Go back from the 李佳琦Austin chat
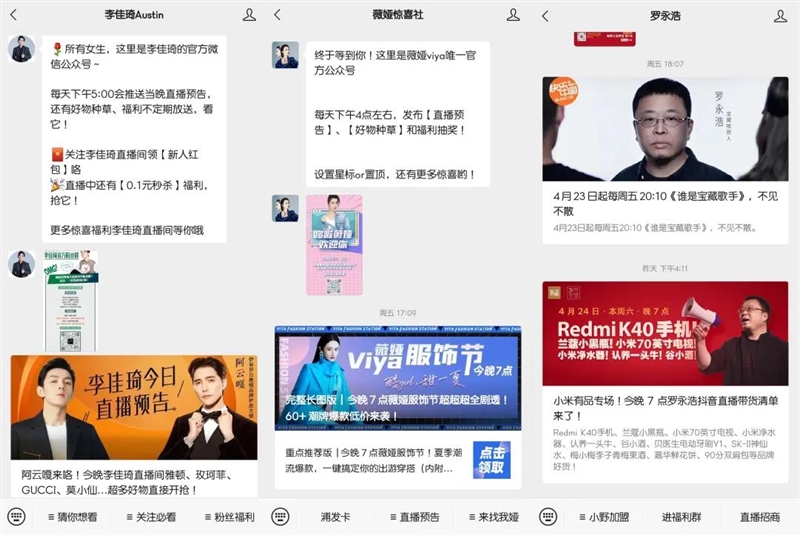 point(14,15)
